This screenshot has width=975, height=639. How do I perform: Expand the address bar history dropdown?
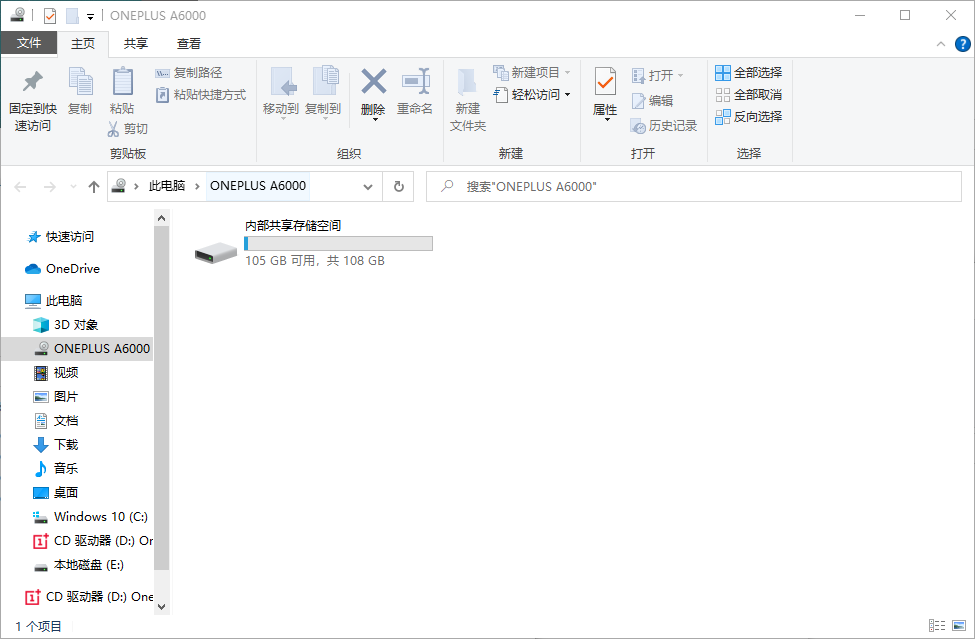(x=367, y=186)
